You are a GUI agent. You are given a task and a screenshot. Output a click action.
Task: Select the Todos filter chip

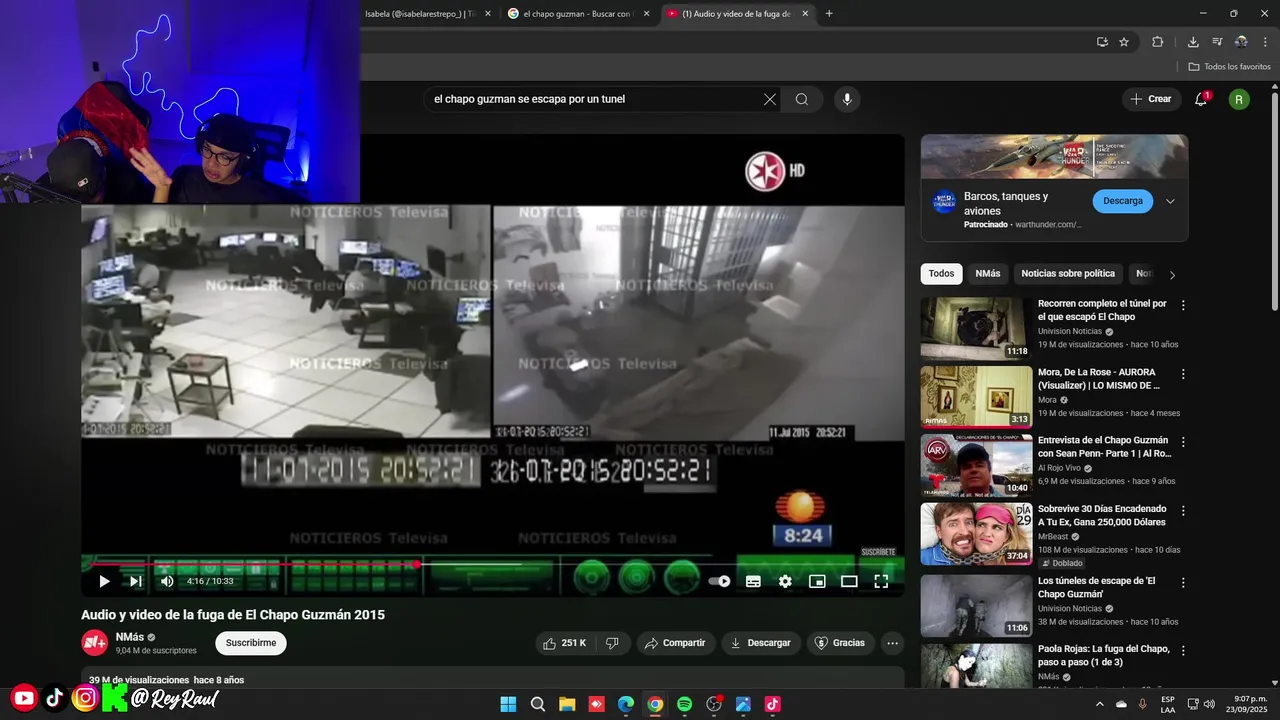pyautogui.click(x=941, y=274)
